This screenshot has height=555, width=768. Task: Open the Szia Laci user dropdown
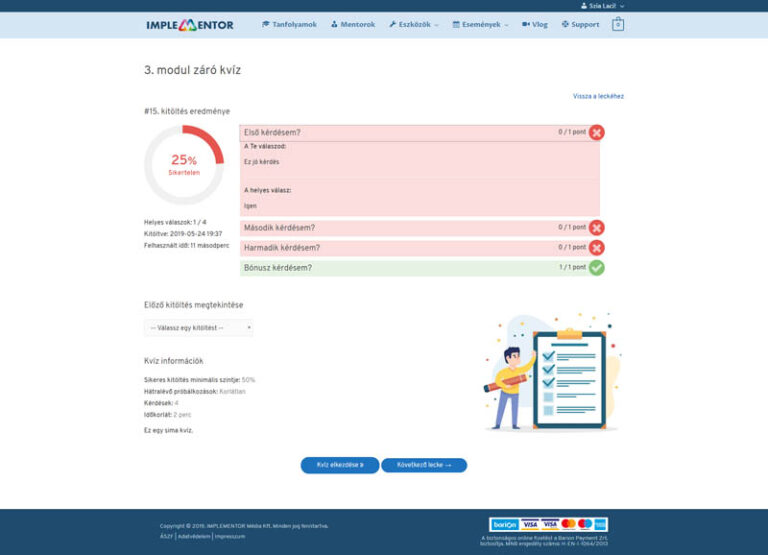click(601, 6)
